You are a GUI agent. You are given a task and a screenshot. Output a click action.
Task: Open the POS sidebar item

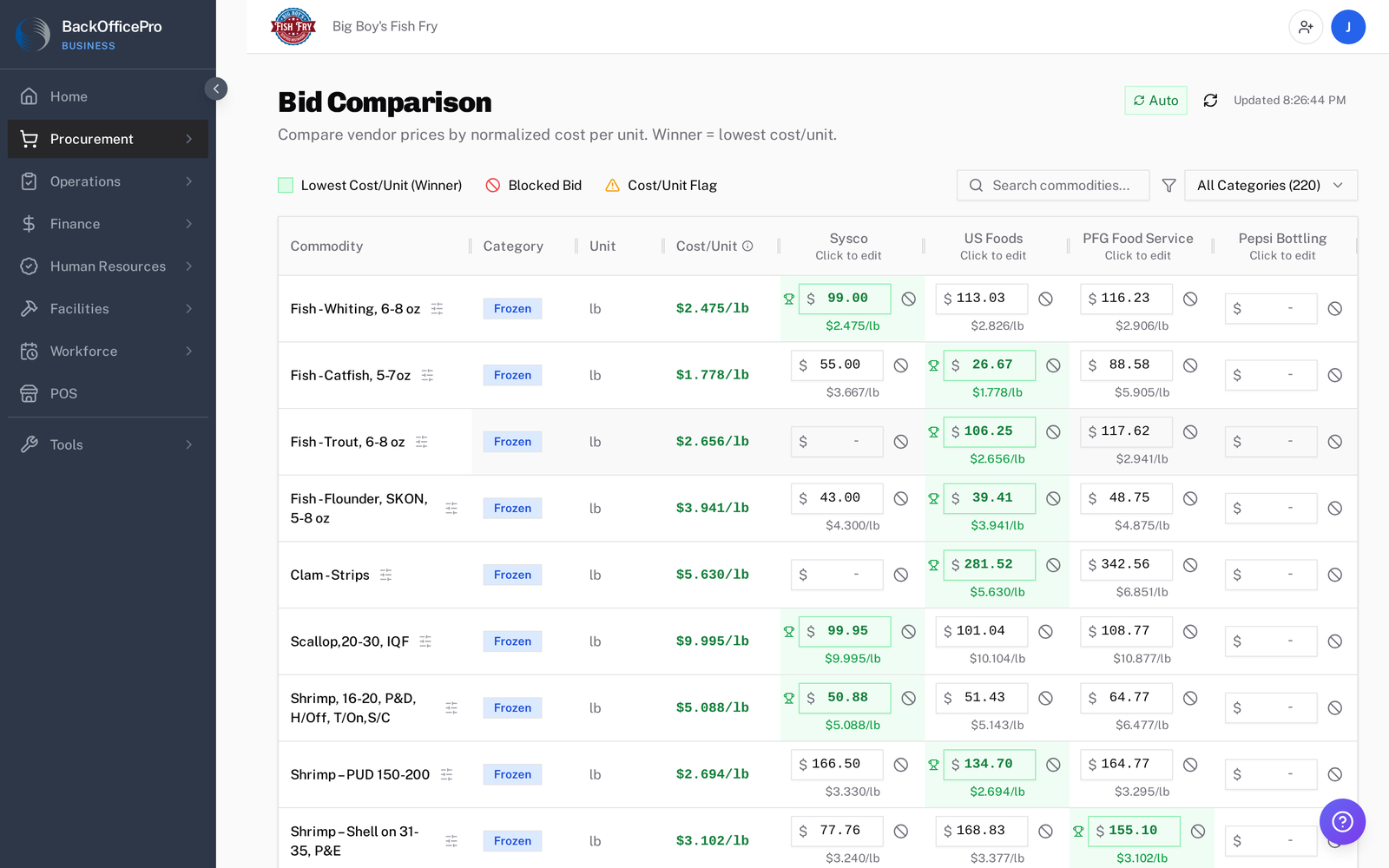tap(108, 394)
